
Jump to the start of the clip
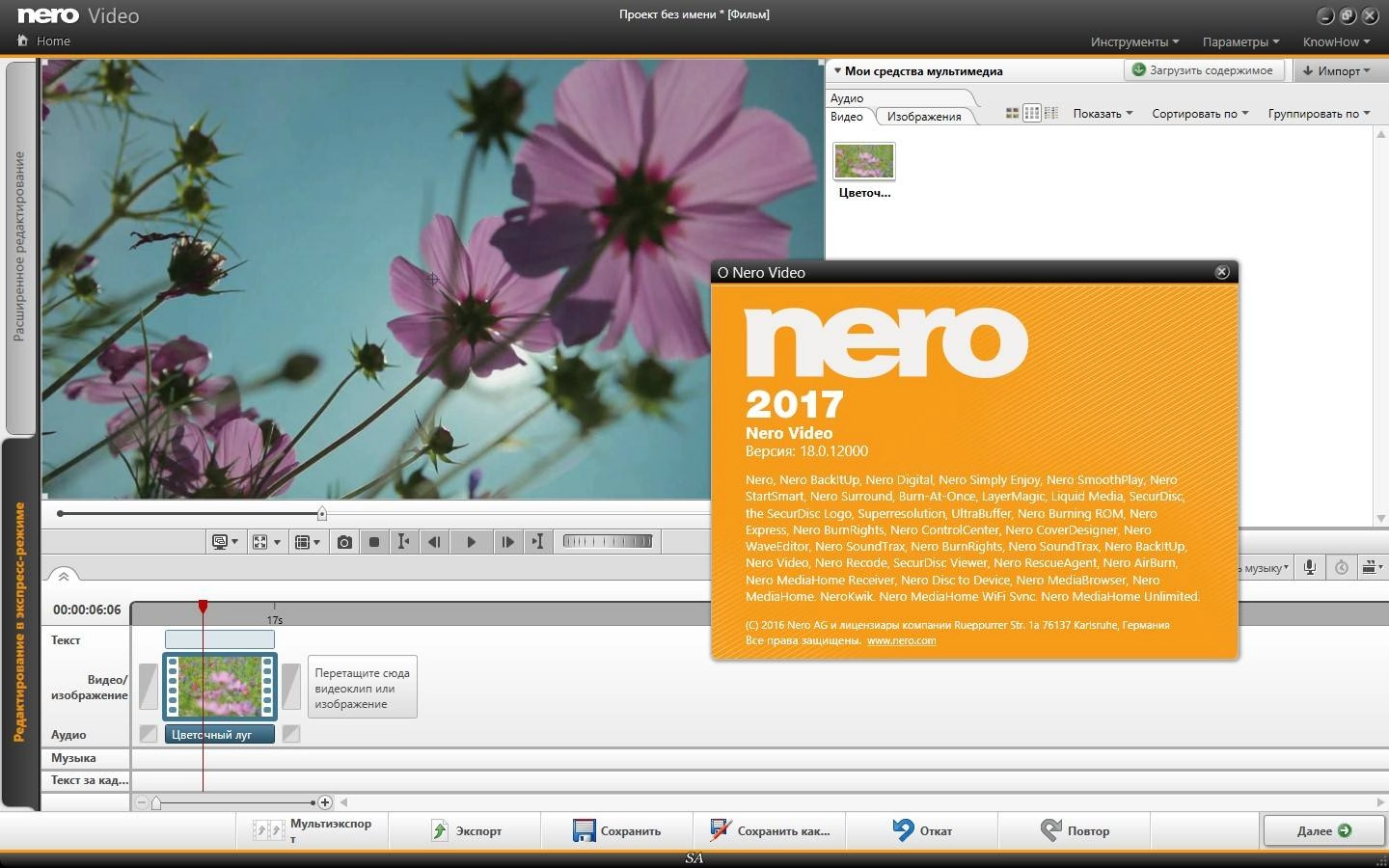point(403,542)
